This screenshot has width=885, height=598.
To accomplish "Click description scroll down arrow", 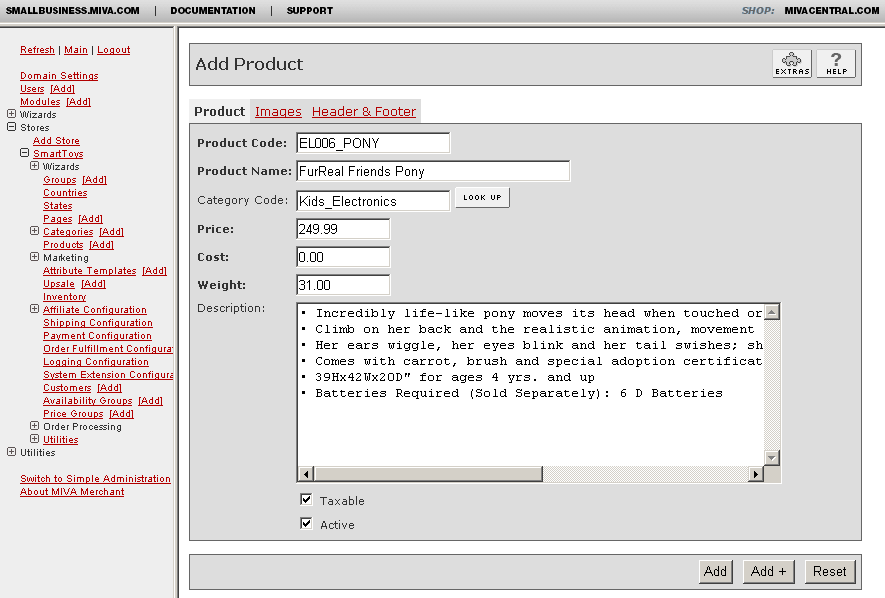I will point(772,458).
